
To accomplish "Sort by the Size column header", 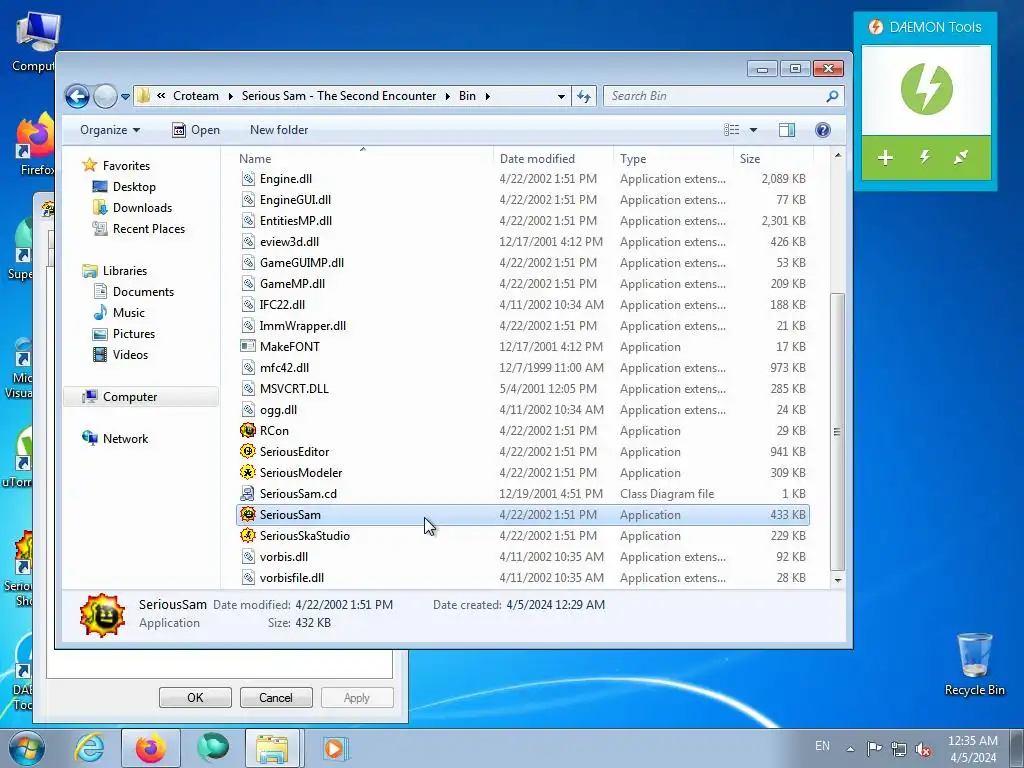I will pyautogui.click(x=773, y=158).
